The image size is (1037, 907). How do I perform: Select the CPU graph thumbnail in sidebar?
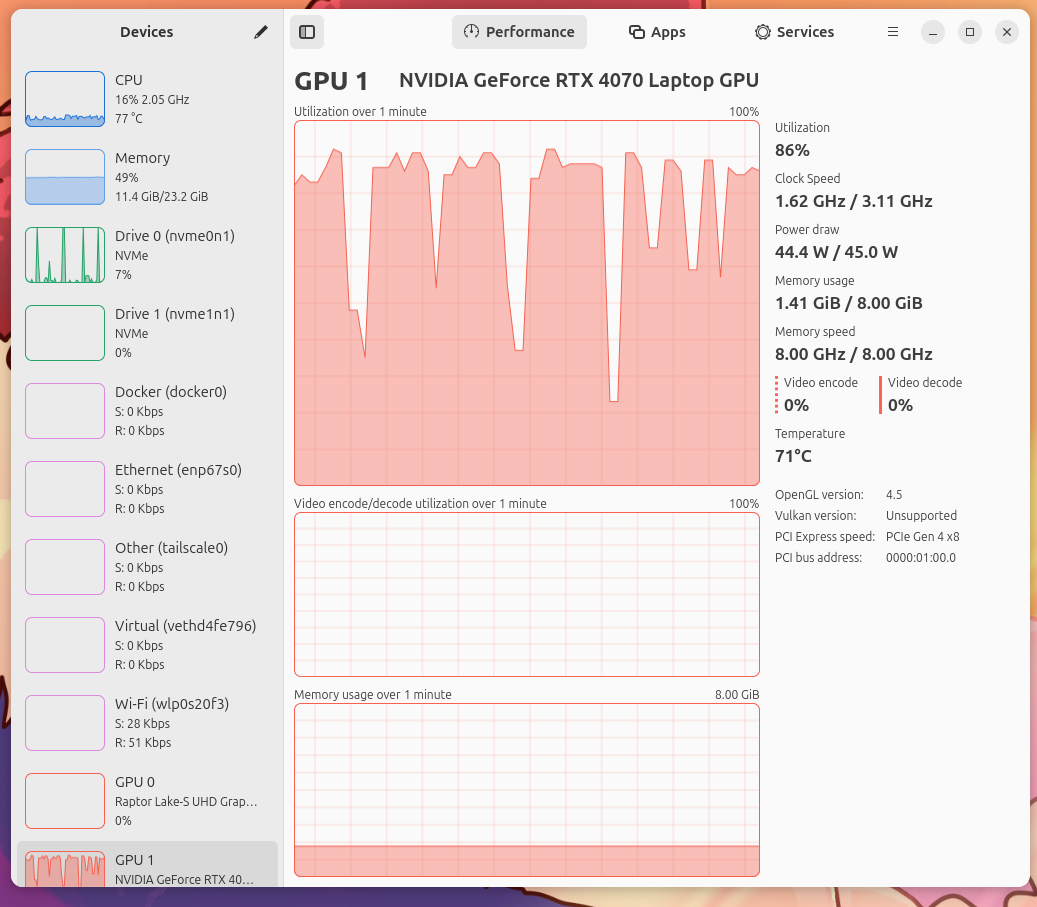point(65,99)
